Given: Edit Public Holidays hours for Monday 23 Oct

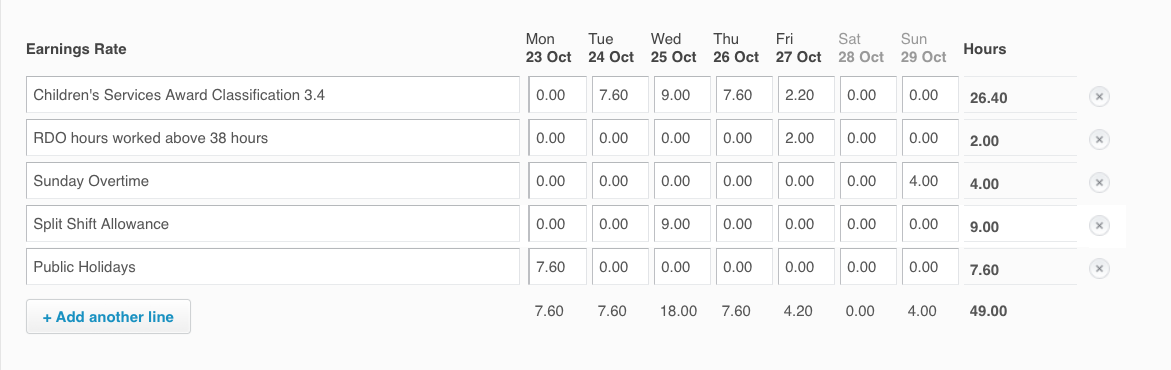Looking at the screenshot, I should coord(557,267).
